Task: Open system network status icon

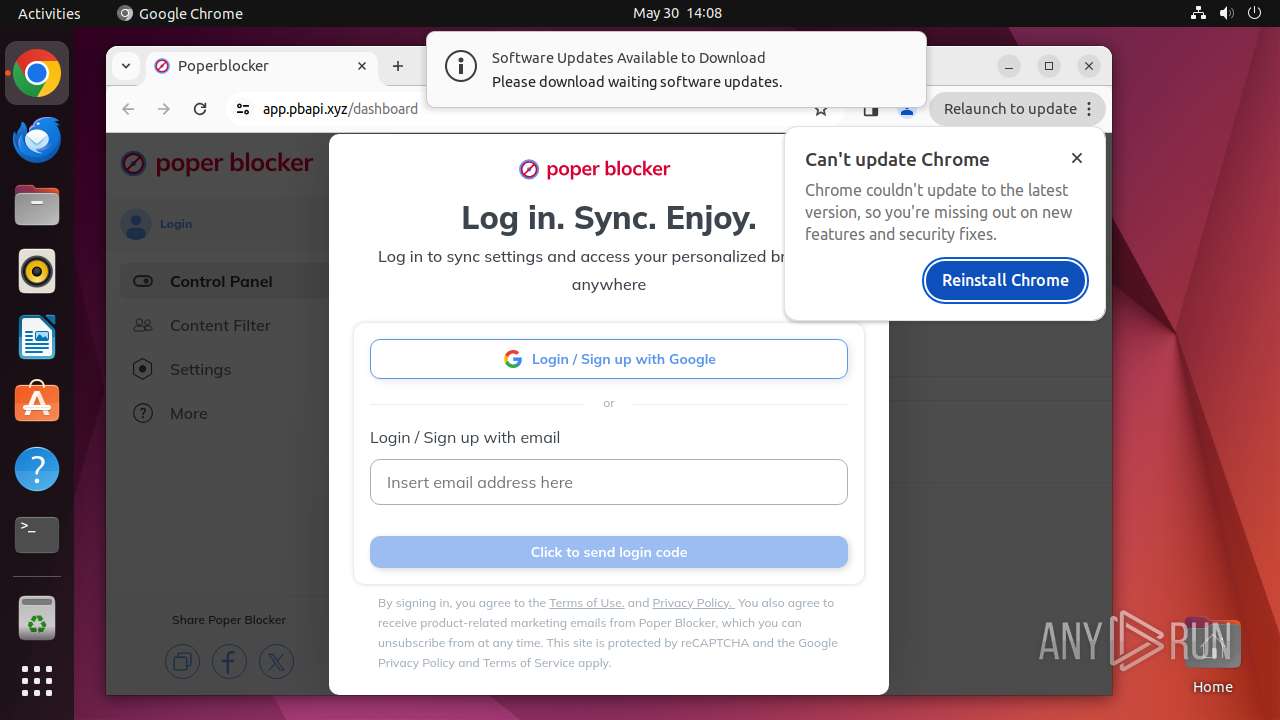Action: [1199, 13]
